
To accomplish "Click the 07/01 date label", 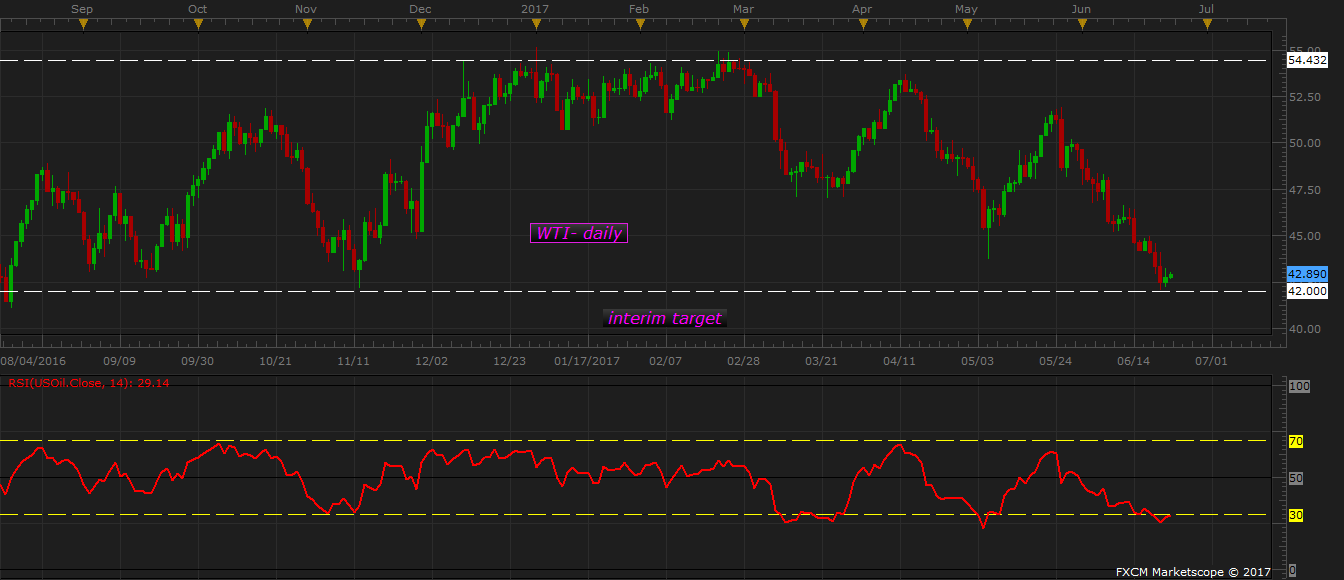I will (1212, 360).
